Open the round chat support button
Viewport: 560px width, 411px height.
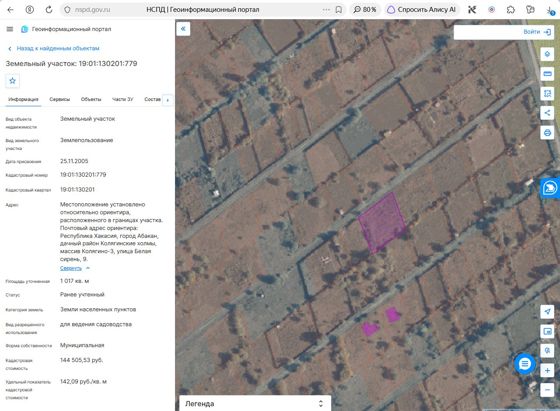click(525, 364)
